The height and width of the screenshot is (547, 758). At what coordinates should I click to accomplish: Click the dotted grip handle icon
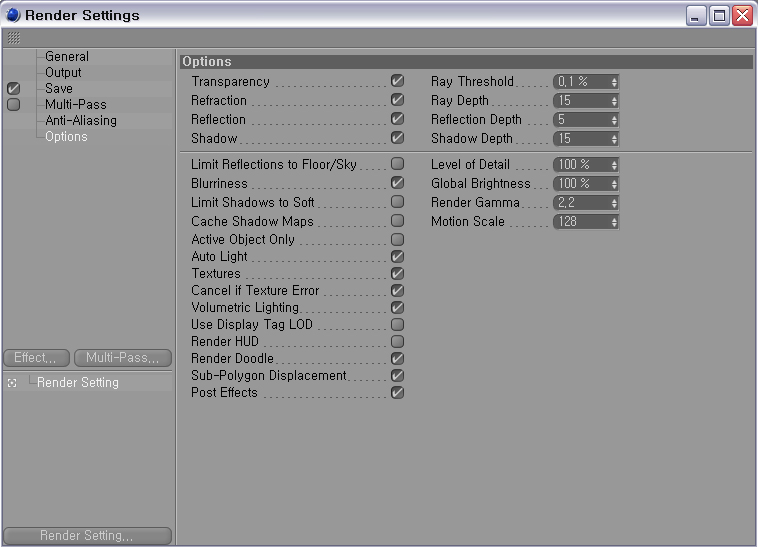point(14,38)
